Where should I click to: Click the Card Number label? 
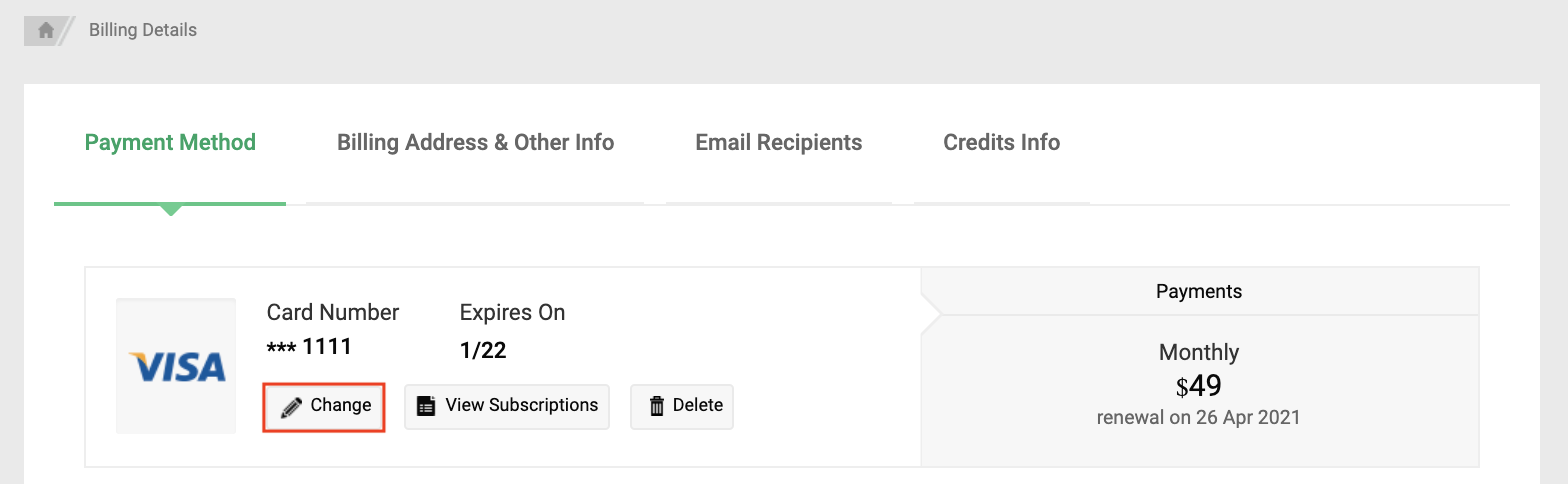[333, 313]
